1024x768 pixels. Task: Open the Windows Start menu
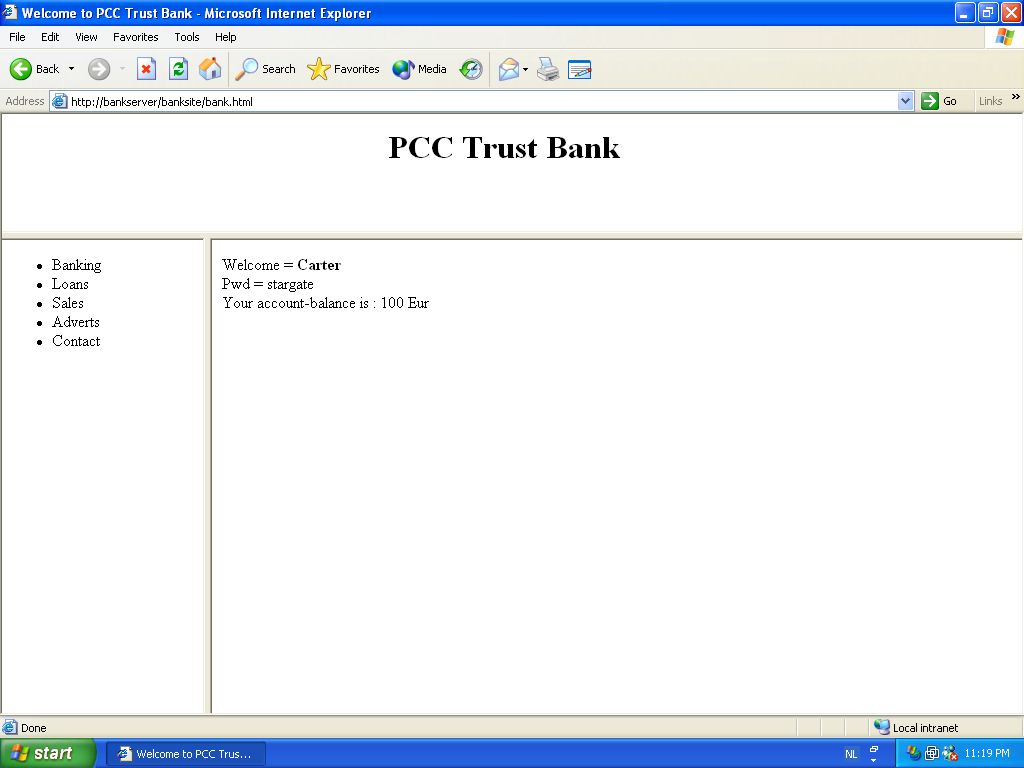[47, 753]
